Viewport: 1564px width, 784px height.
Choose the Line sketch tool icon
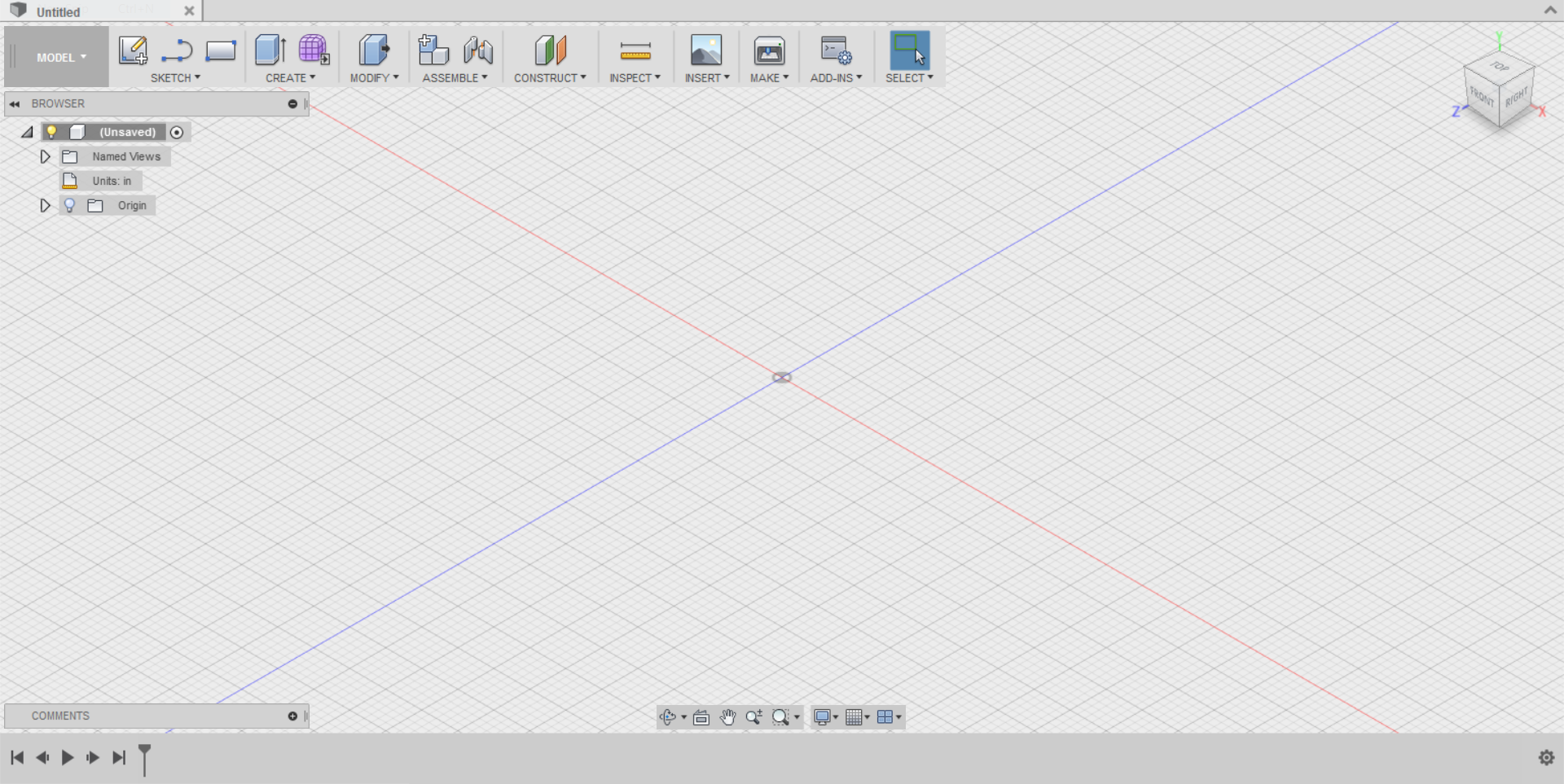click(x=177, y=50)
